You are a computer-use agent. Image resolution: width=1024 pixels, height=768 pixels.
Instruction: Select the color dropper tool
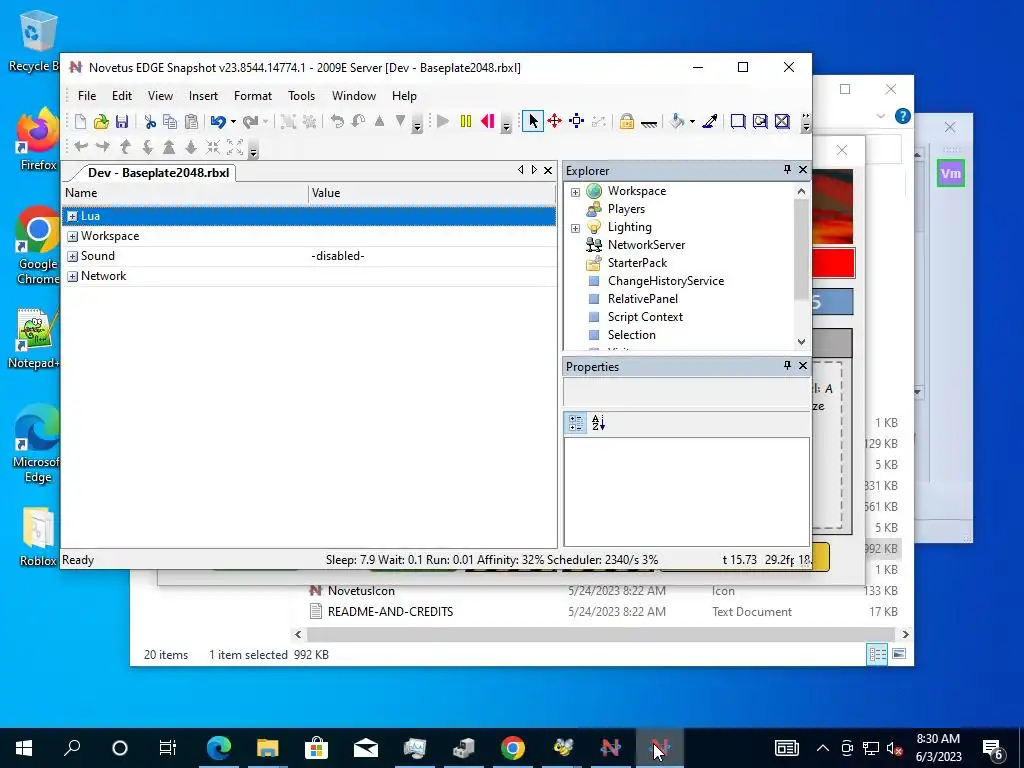(710, 121)
